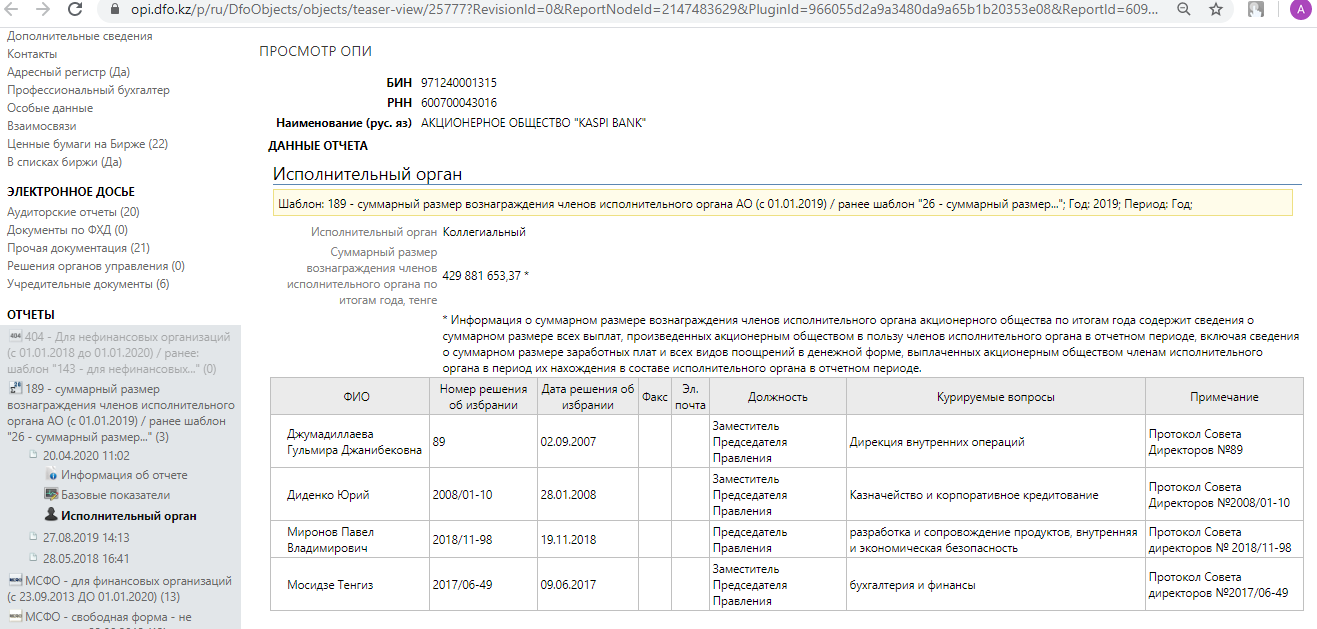
Task: Click the Должность column header
Action: point(778,397)
